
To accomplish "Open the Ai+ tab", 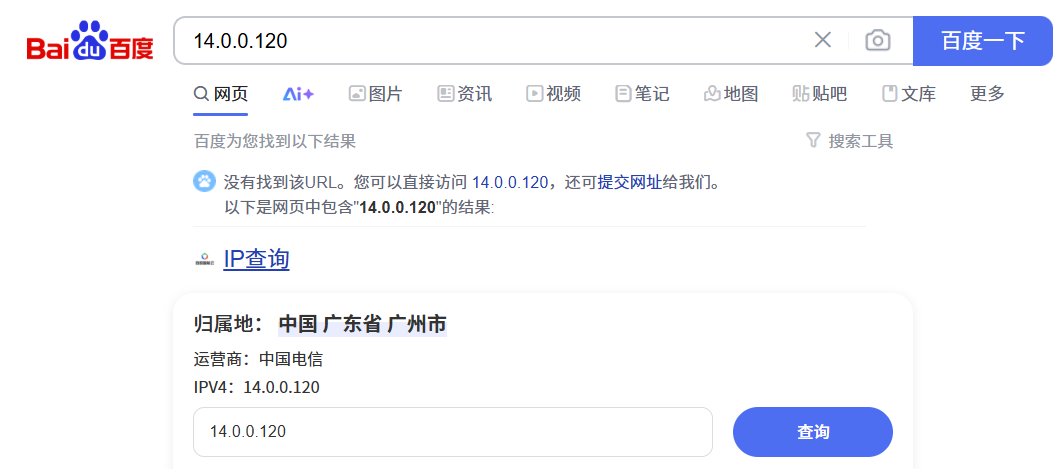I will click(x=298, y=94).
